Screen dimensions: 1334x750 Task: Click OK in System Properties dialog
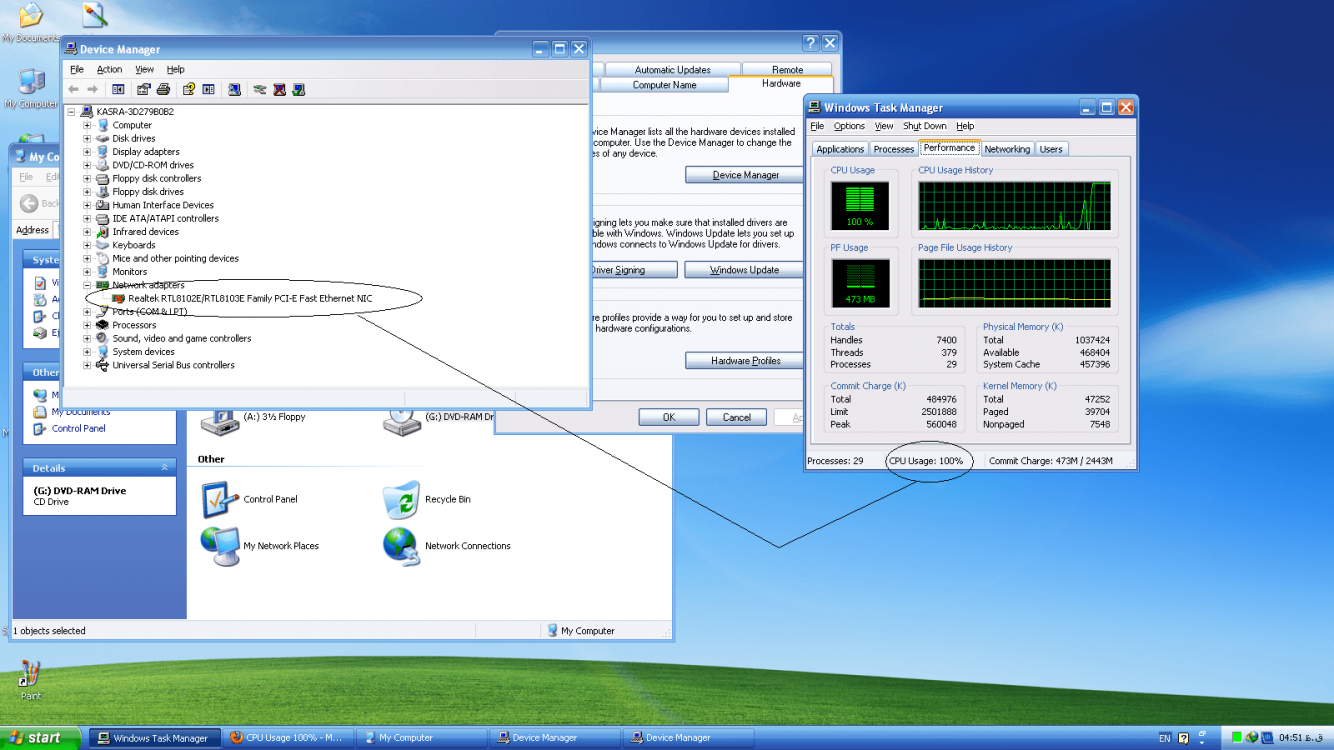[x=668, y=417]
